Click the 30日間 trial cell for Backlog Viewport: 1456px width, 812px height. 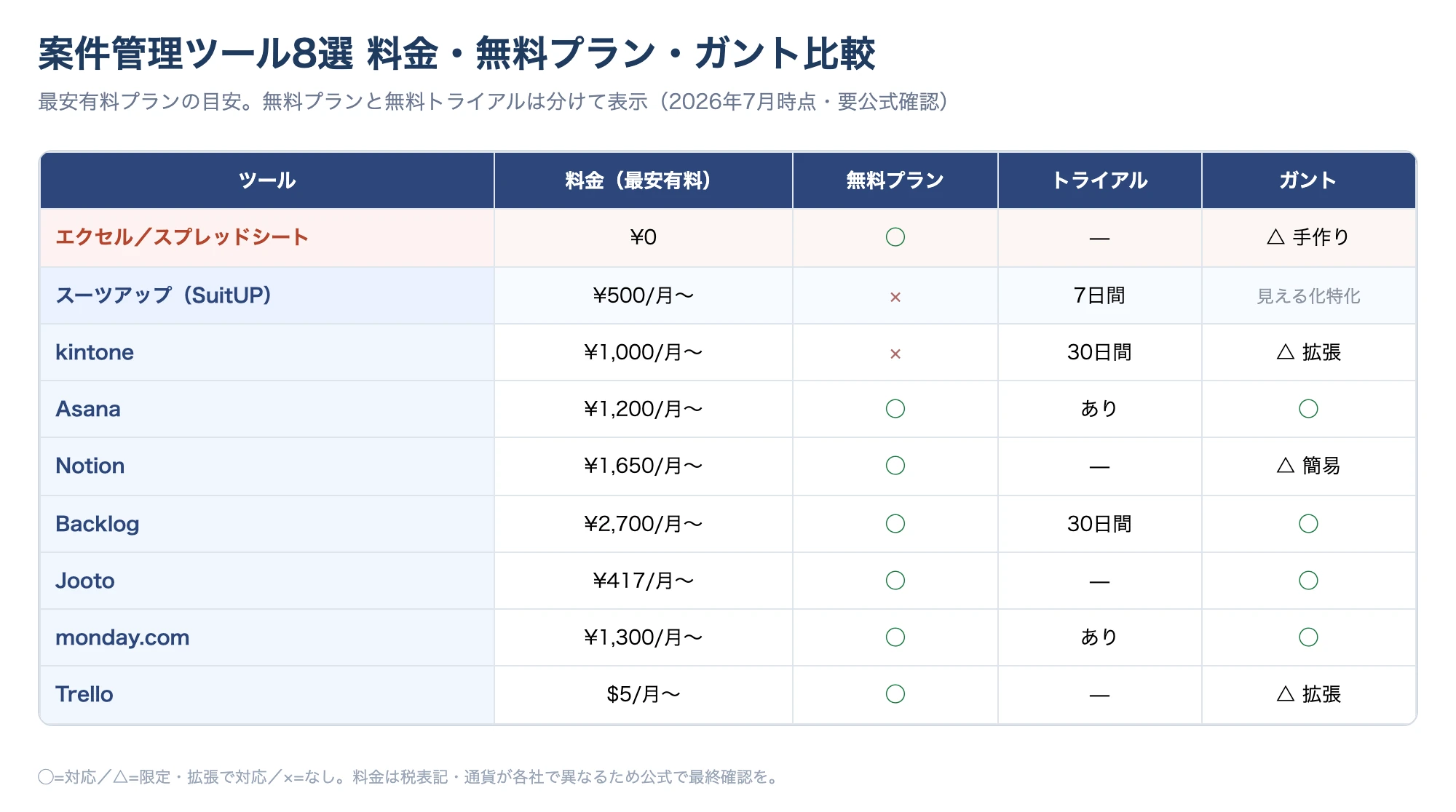(x=1099, y=524)
